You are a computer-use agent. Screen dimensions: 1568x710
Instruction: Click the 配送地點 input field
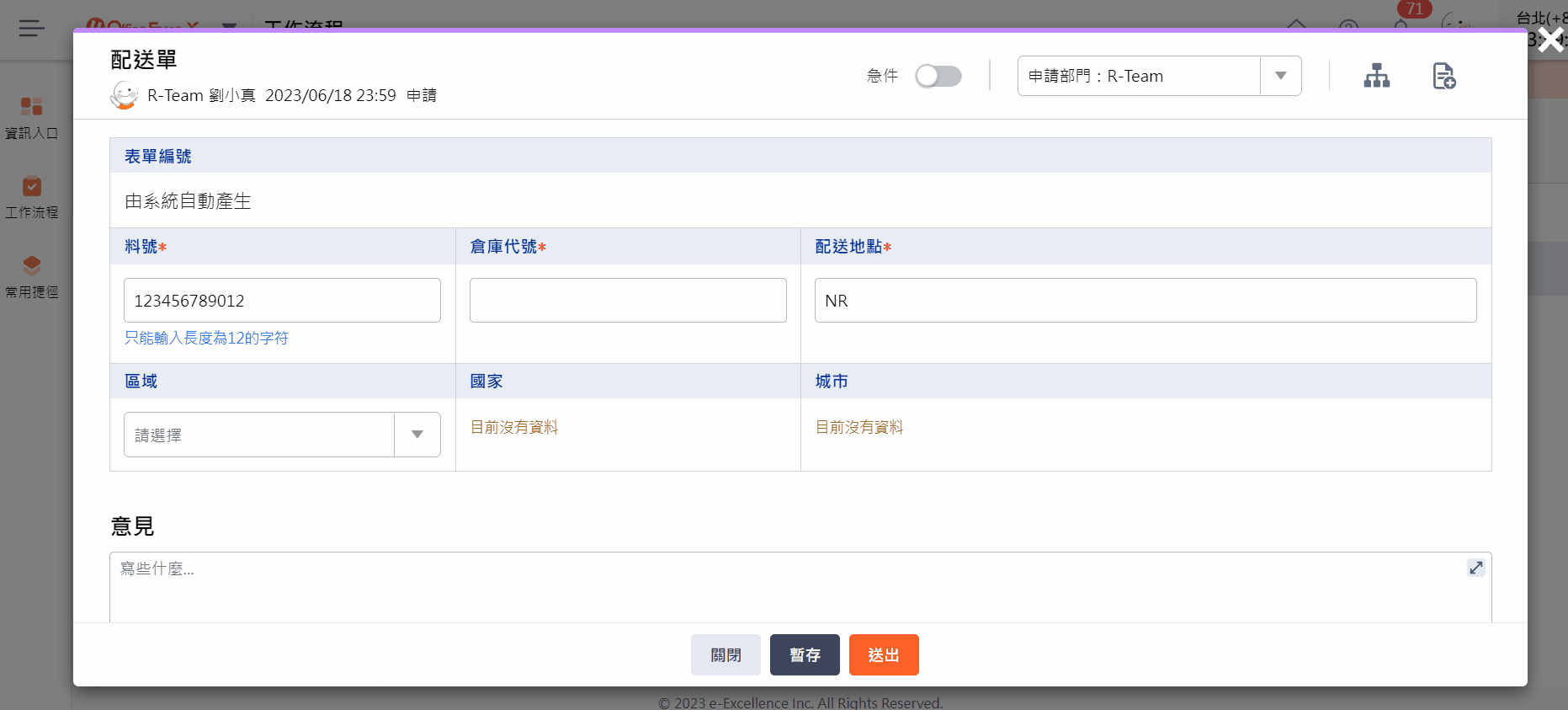[x=1145, y=301]
